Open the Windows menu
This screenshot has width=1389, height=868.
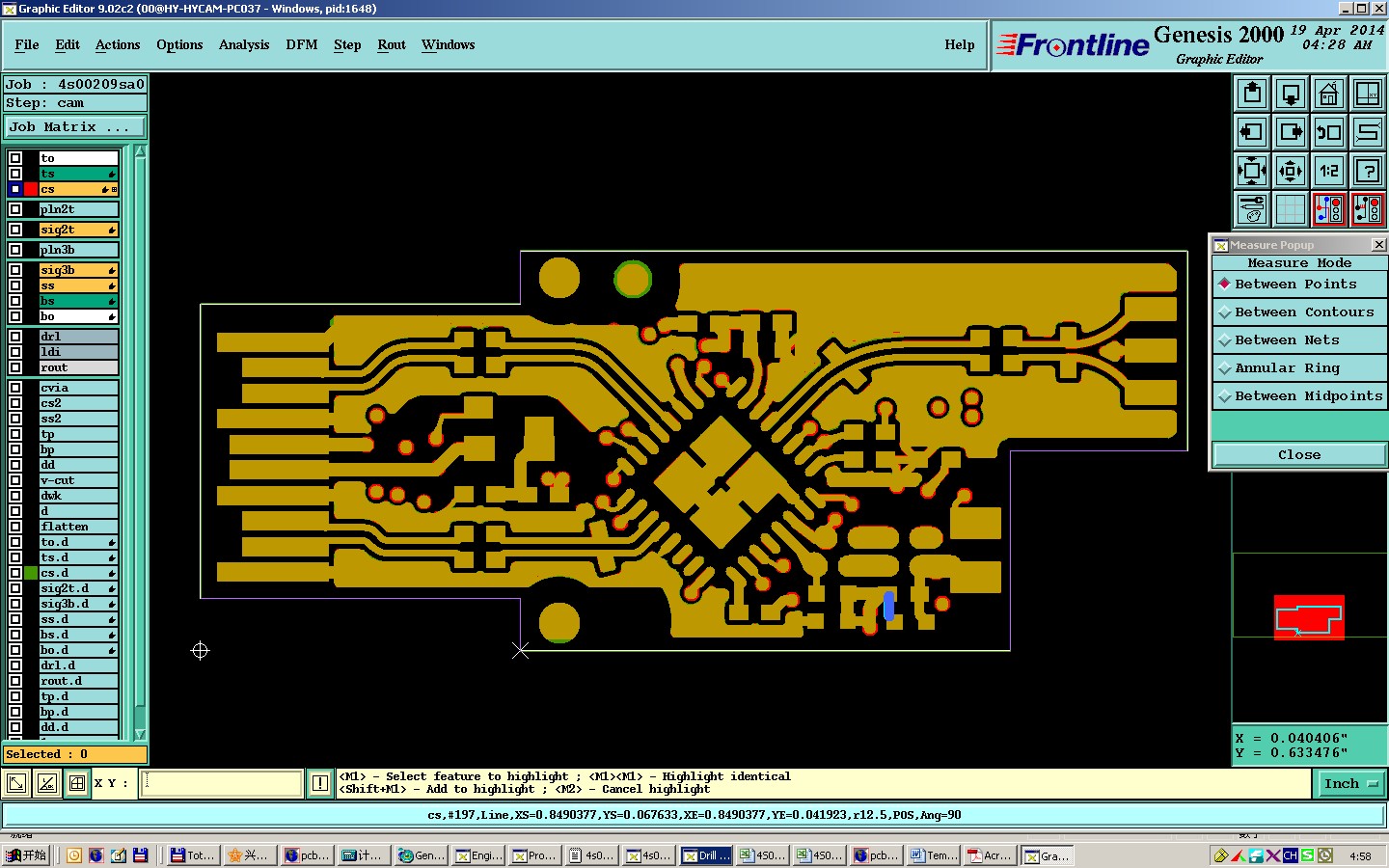tap(449, 45)
